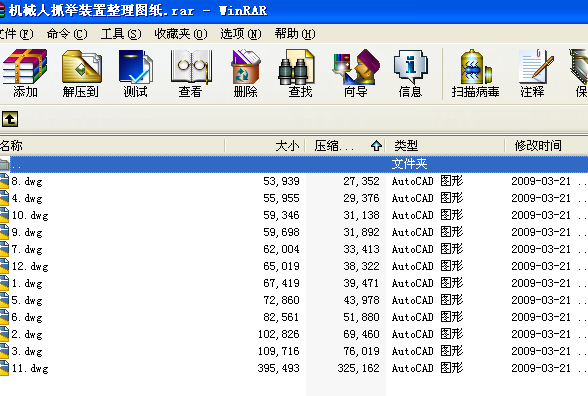The width and height of the screenshot is (588, 396).
Task: Select file name 9.dwg
Action: (x=27, y=232)
